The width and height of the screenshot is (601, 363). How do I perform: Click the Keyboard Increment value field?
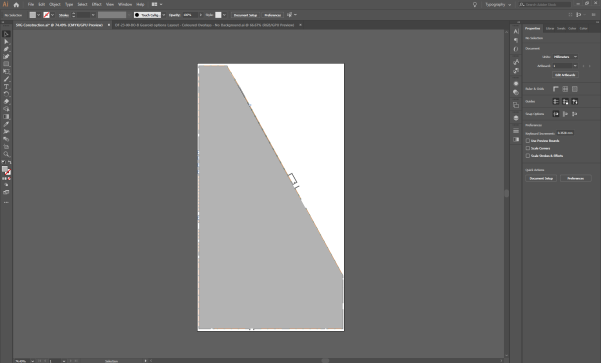(x=565, y=133)
